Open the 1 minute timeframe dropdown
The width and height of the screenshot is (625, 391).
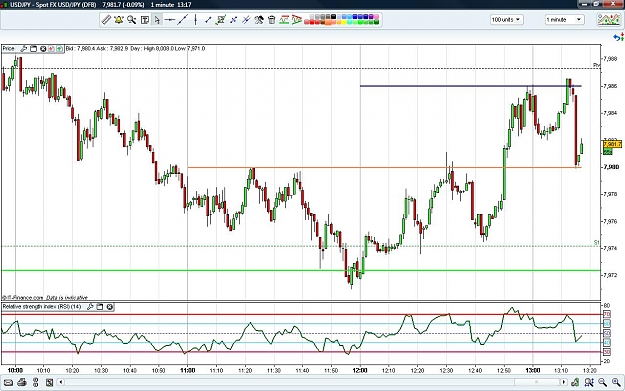[564, 20]
